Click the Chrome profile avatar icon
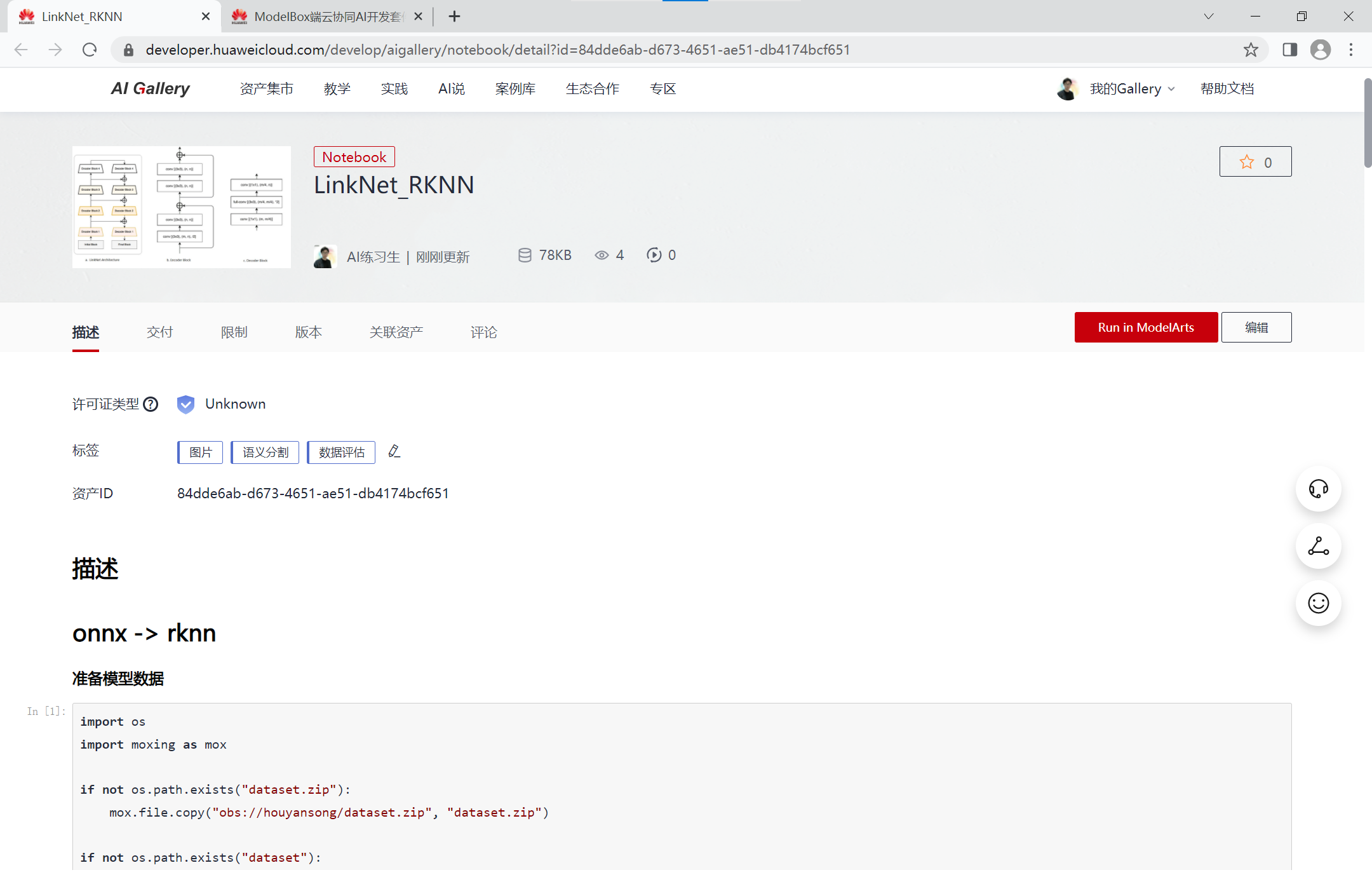The width and height of the screenshot is (1372, 877). tap(1321, 50)
